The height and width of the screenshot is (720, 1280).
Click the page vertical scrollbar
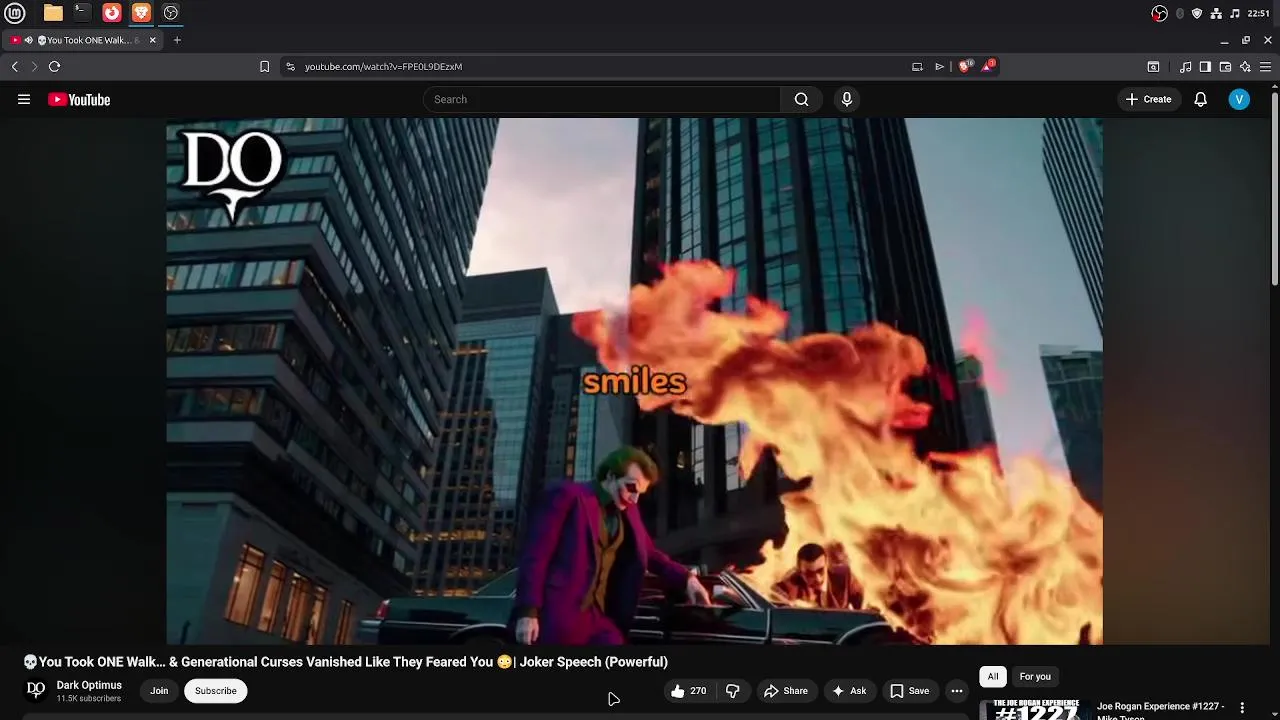1275,188
